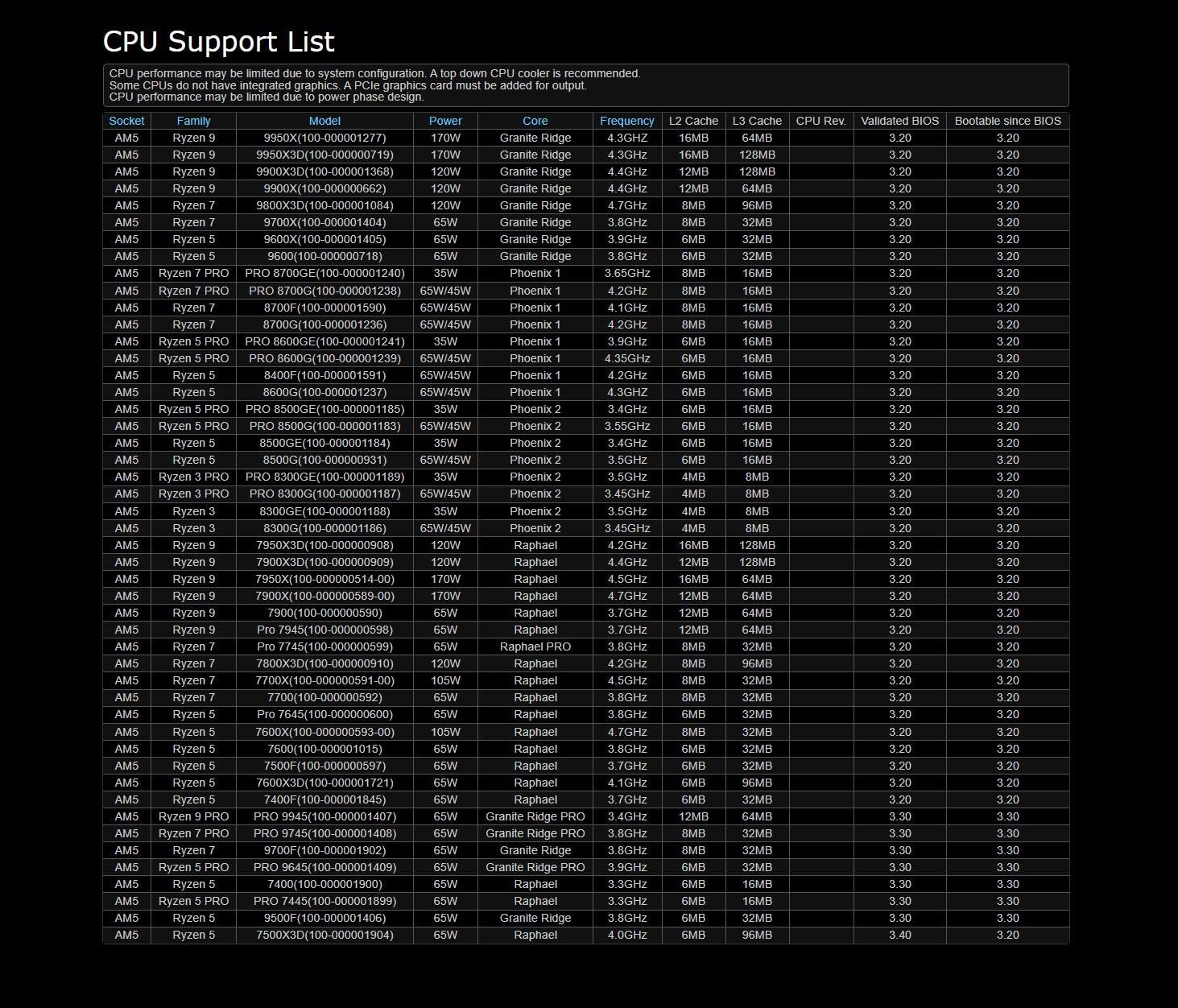1178x1008 pixels.
Task: Select the PRO 9945(100-000001407) model cell
Action: (x=324, y=816)
